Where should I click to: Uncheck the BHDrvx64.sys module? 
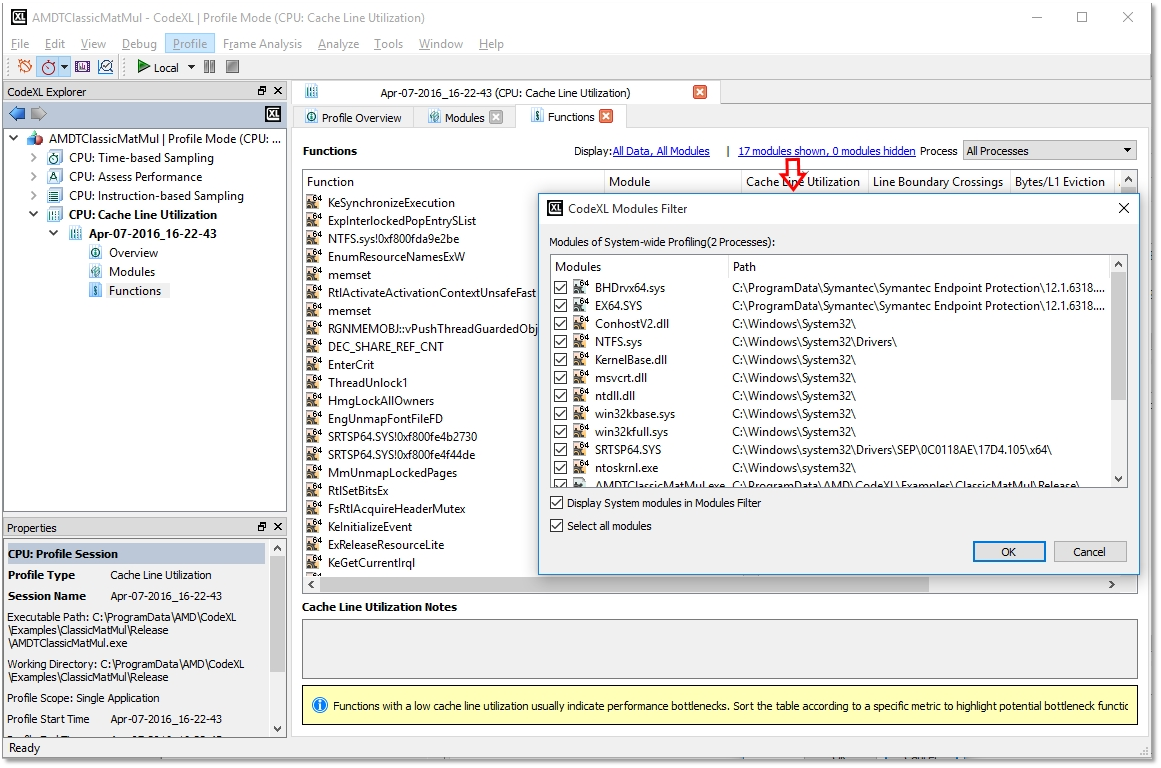561,287
